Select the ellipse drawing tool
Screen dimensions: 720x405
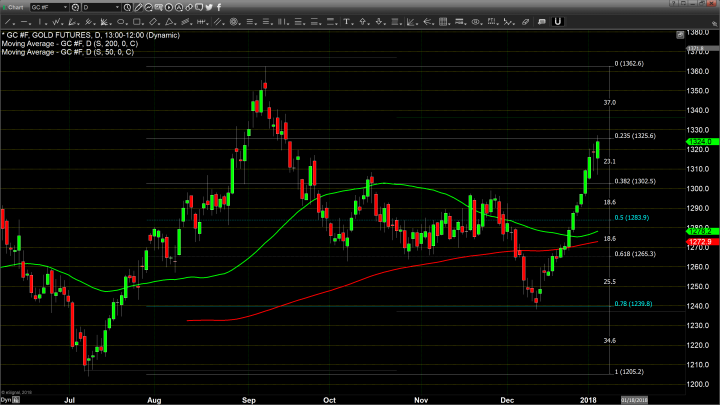[x=119, y=20]
